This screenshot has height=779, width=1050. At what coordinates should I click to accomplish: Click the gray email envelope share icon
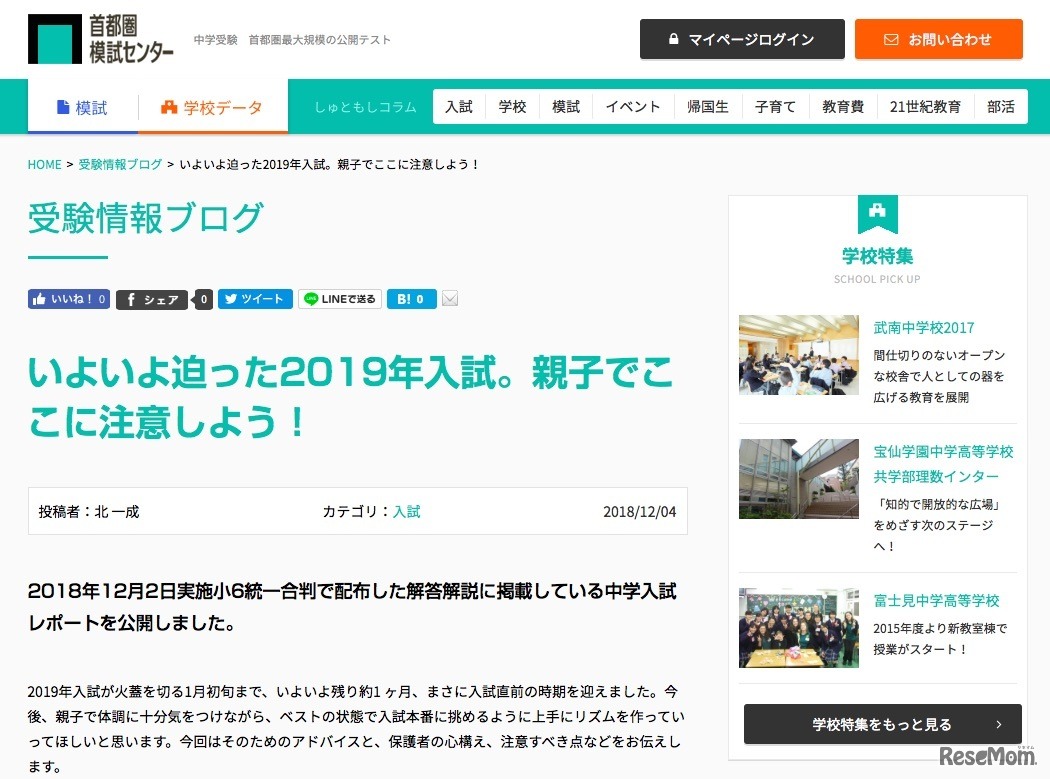click(450, 299)
